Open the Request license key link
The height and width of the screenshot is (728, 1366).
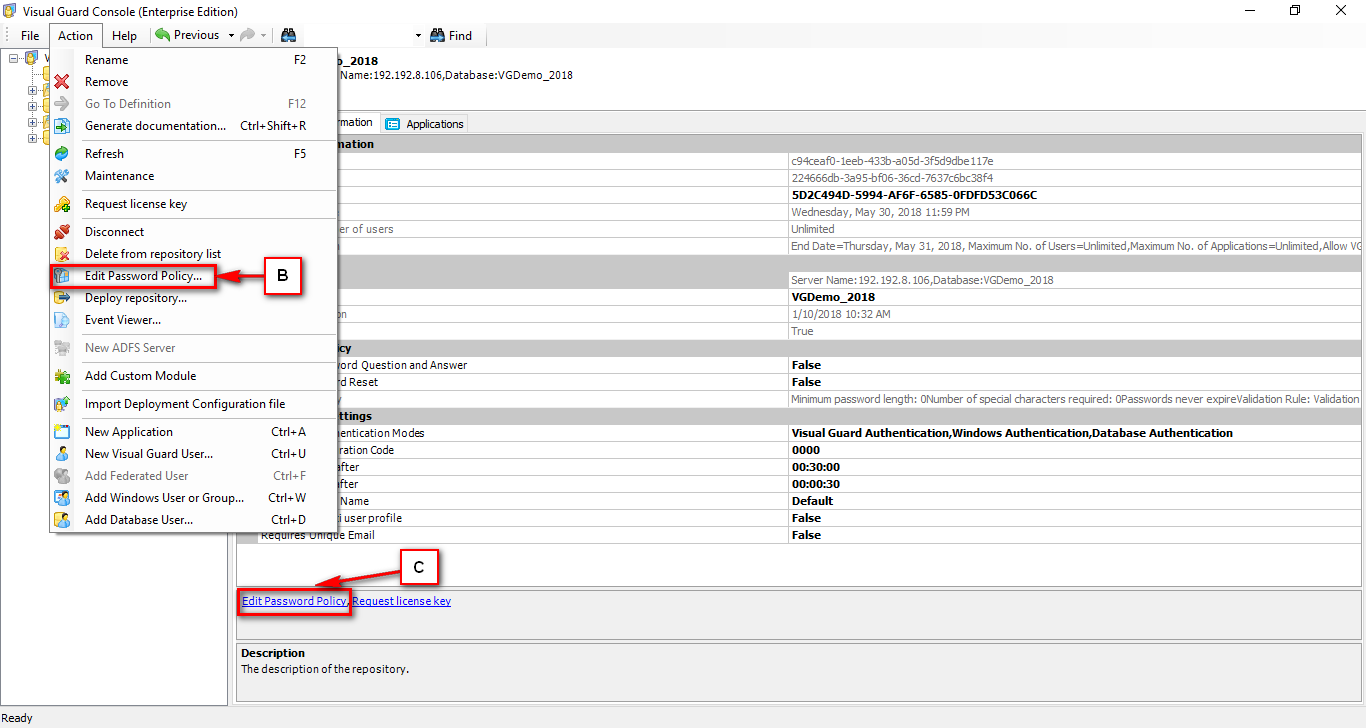(402, 601)
